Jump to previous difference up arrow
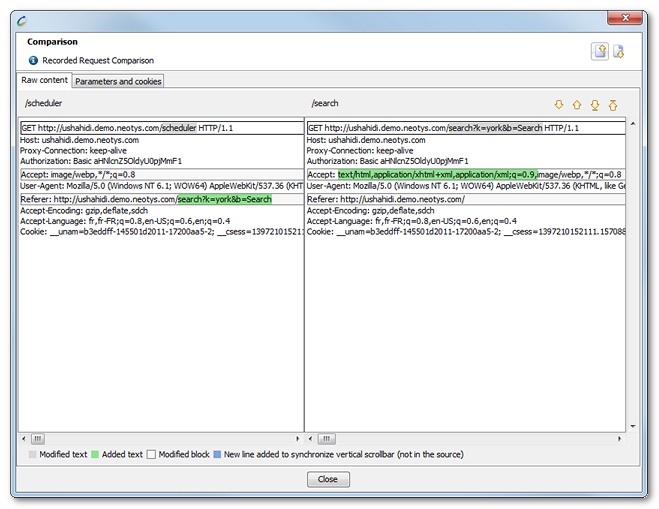This screenshot has width=659, height=509. [576, 104]
